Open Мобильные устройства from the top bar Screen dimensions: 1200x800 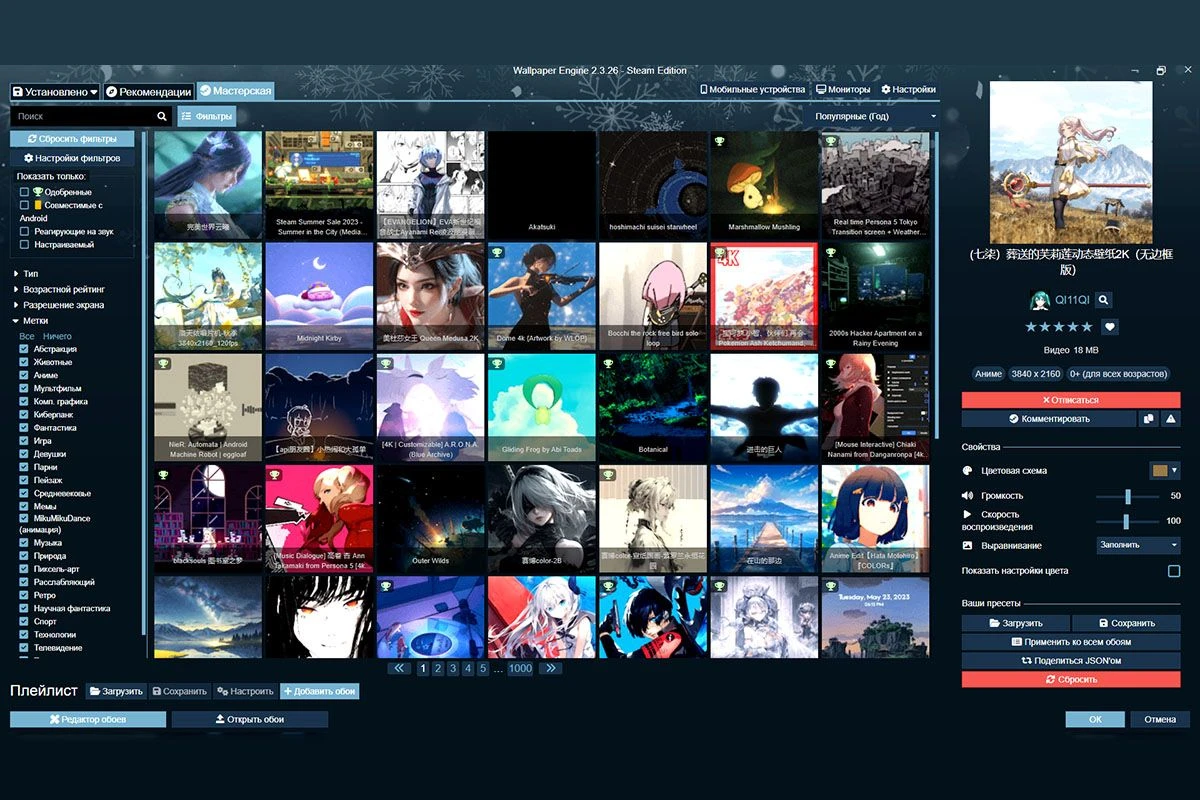pyautogui.click(x=752, y=89)
